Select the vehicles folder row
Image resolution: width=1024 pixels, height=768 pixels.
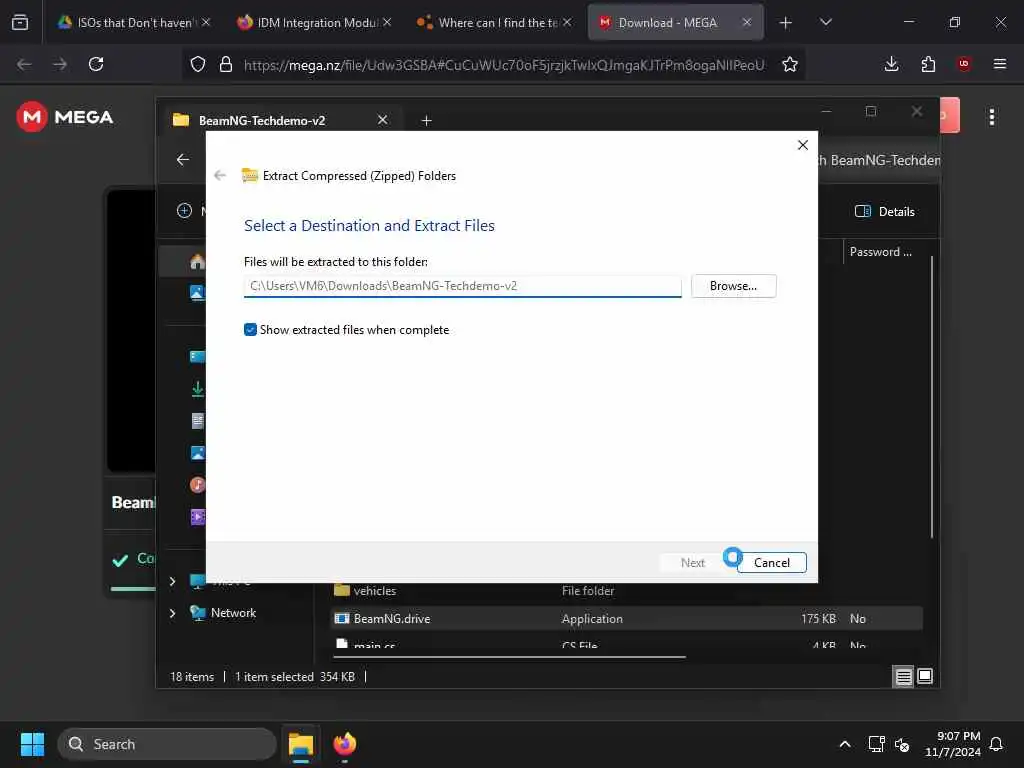tap(627, 590)
